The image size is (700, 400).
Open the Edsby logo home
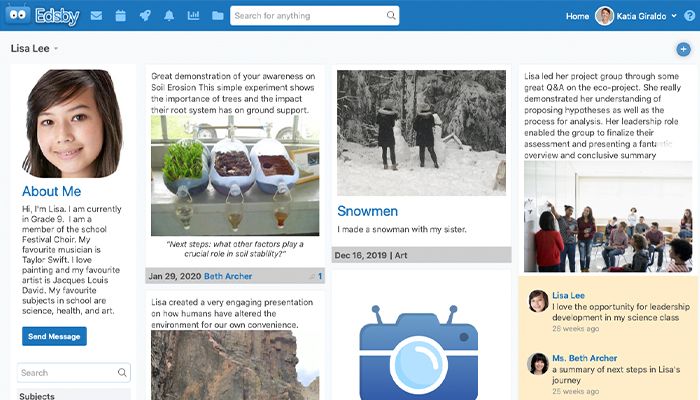click(42, 15)
